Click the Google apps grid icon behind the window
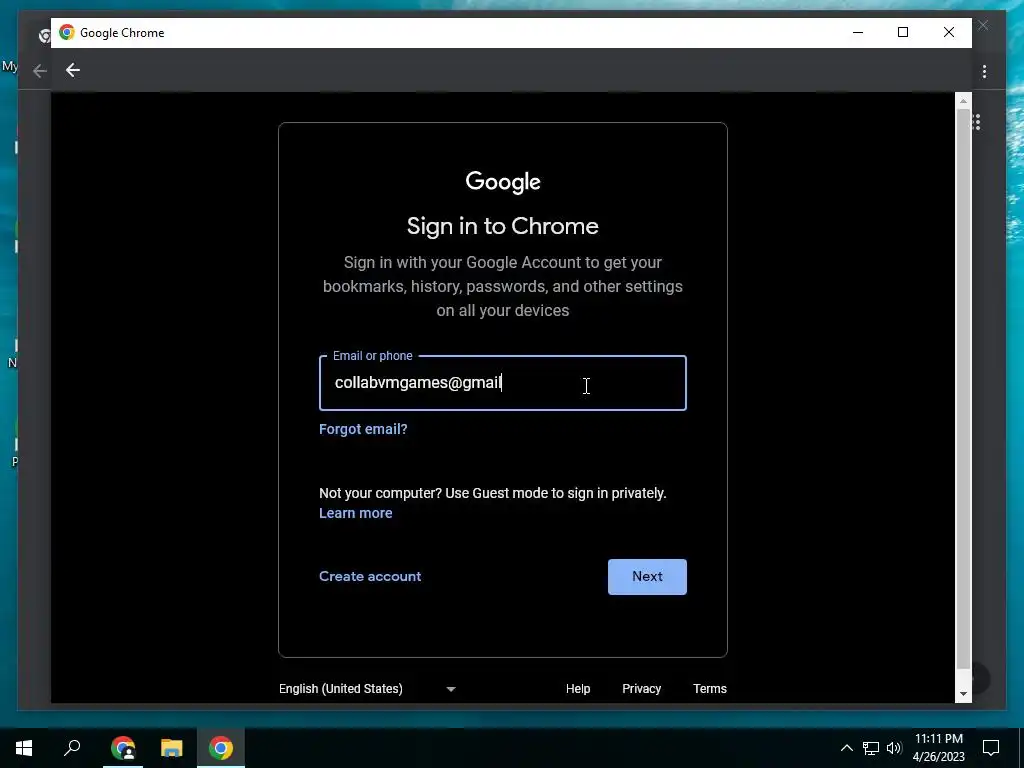Viewport: 1024px width, 768px height. 977,122
